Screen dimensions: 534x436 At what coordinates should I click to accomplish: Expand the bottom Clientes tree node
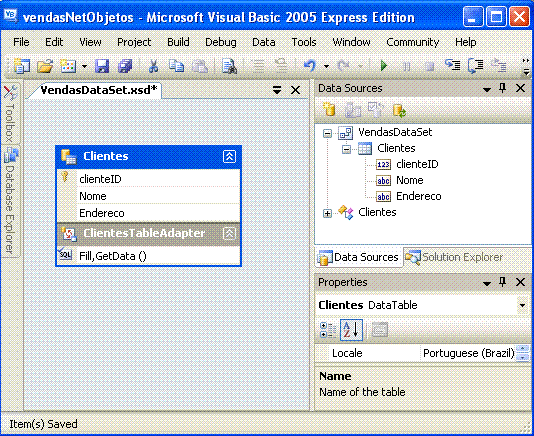[x=327, y=213]
